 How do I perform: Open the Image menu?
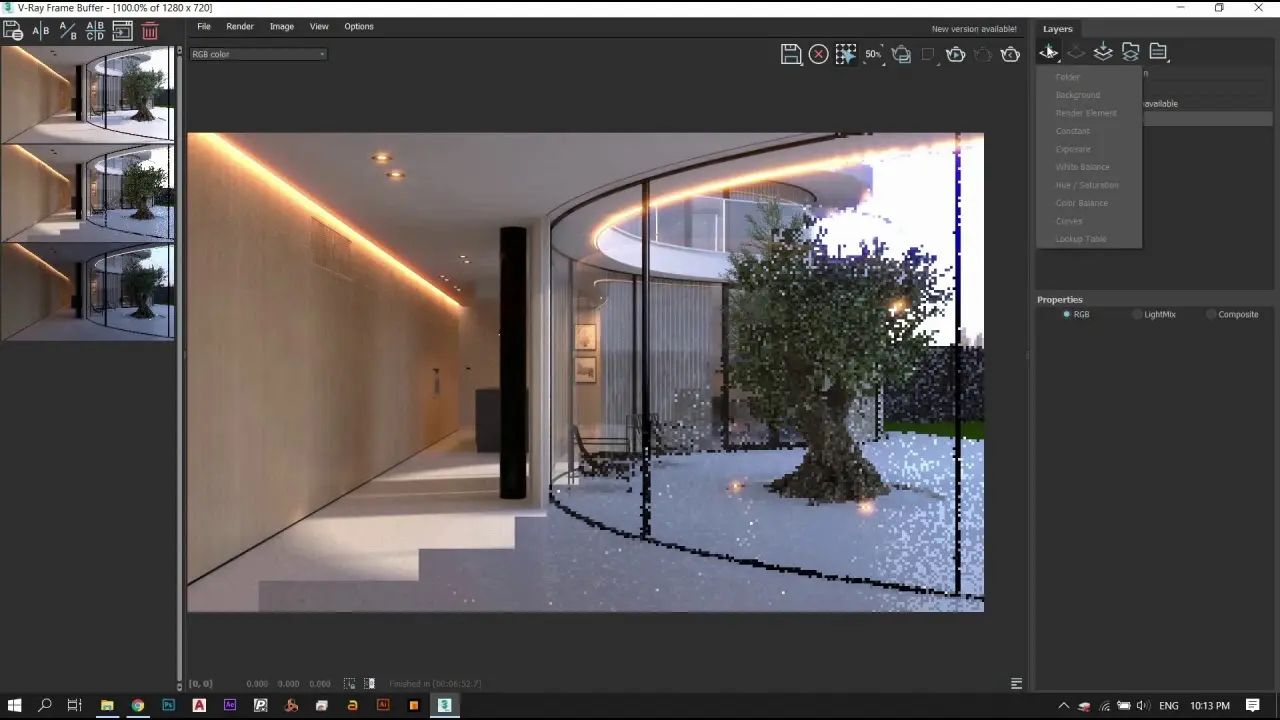coord(282,26)
